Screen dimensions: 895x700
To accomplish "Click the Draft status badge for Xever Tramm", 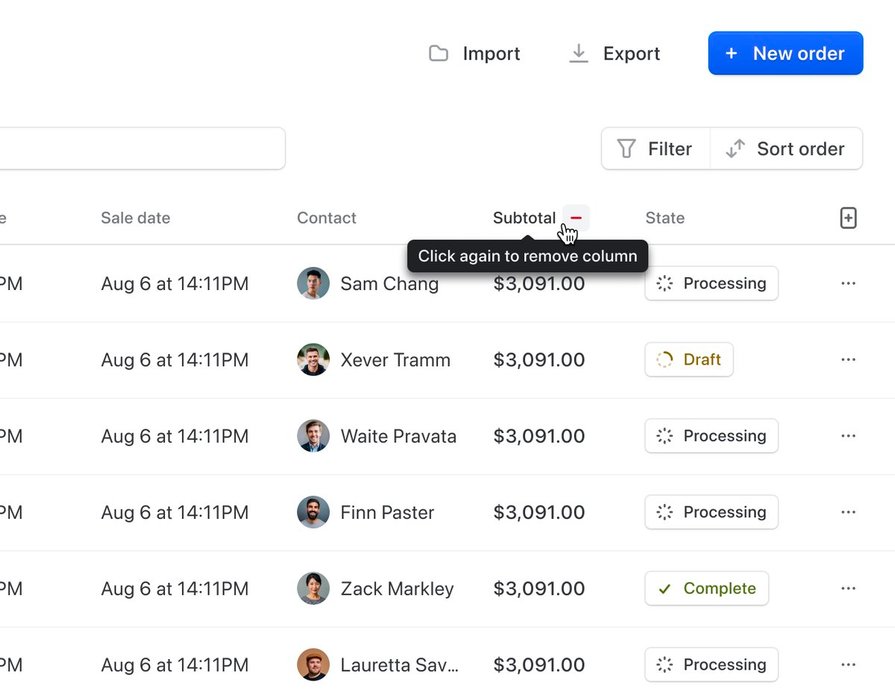I will pyautogui.click(x=689, y=360).
